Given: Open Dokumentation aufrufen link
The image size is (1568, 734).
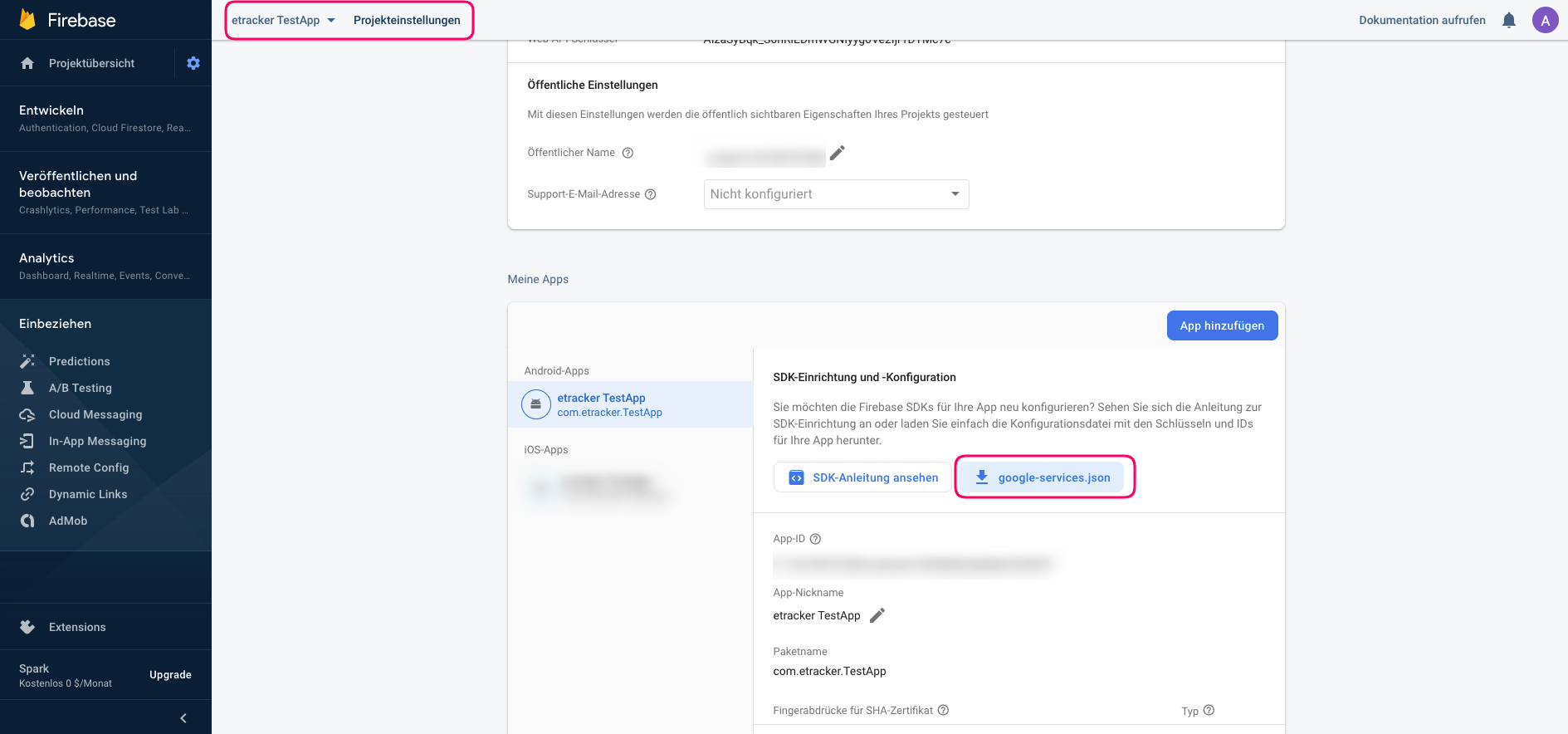Looking at the screenshot, I should tap(1422, 20).
